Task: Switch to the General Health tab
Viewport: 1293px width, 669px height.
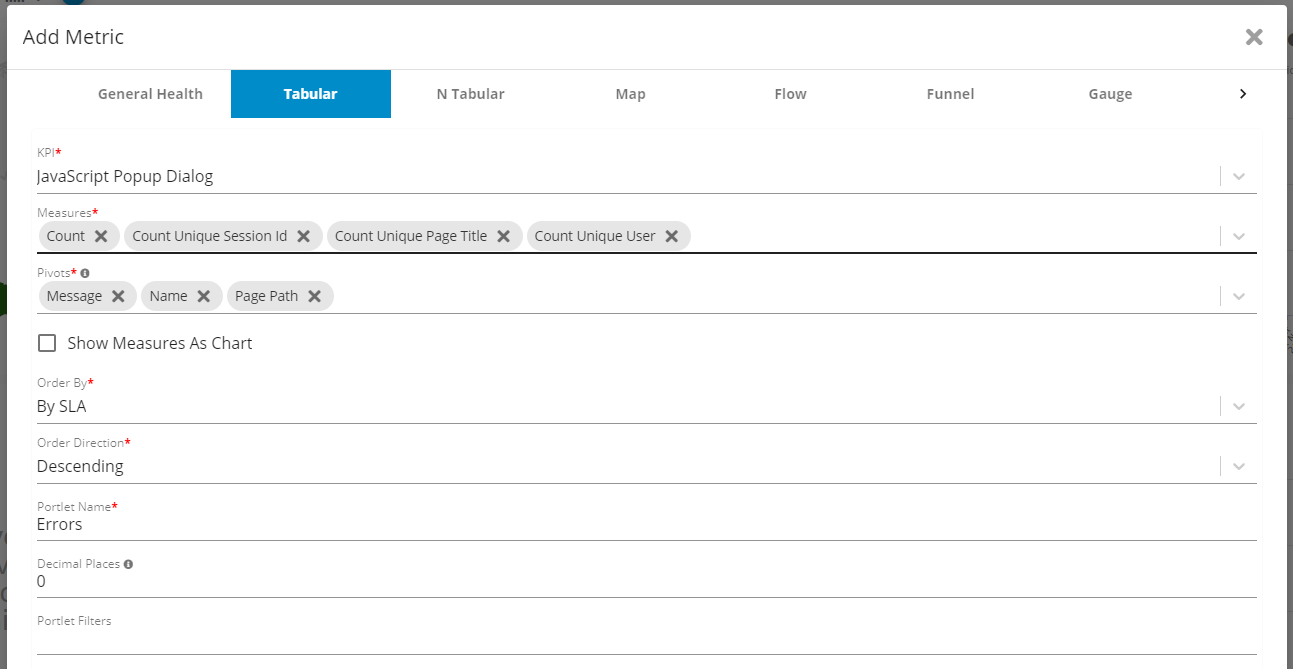Action: coord(150,94)
